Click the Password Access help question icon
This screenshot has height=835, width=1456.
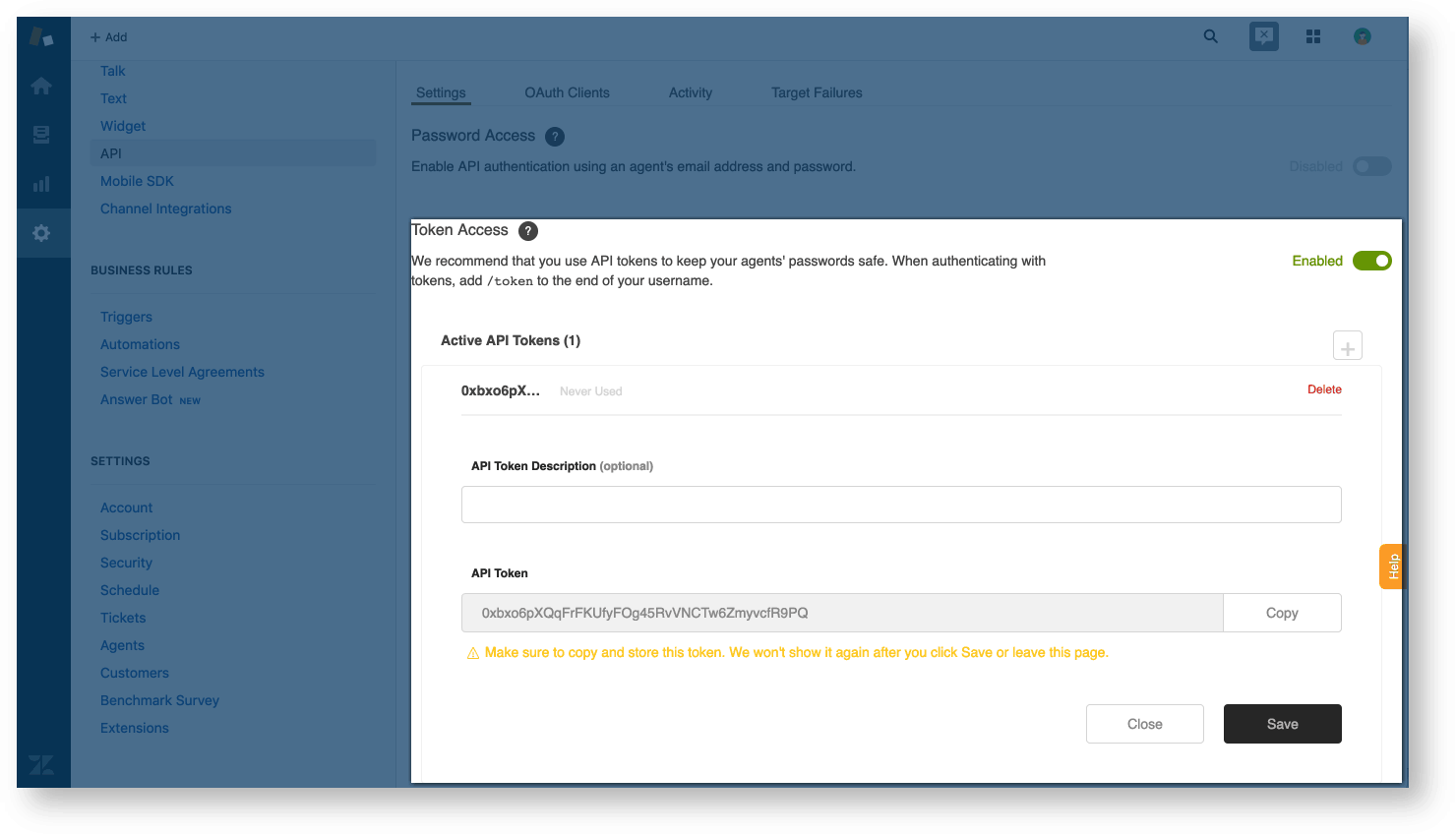tap(555, 137)
